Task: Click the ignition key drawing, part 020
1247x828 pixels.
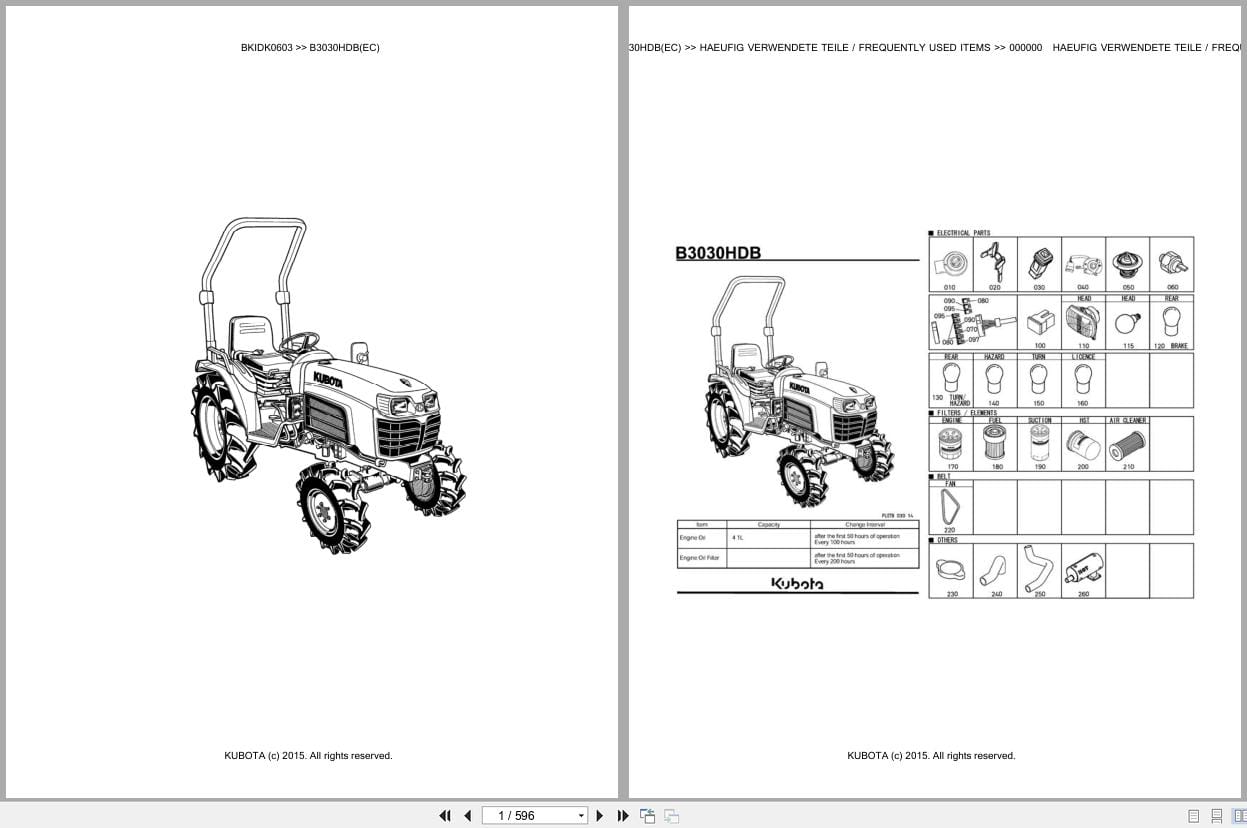Action: pos(995,261)
